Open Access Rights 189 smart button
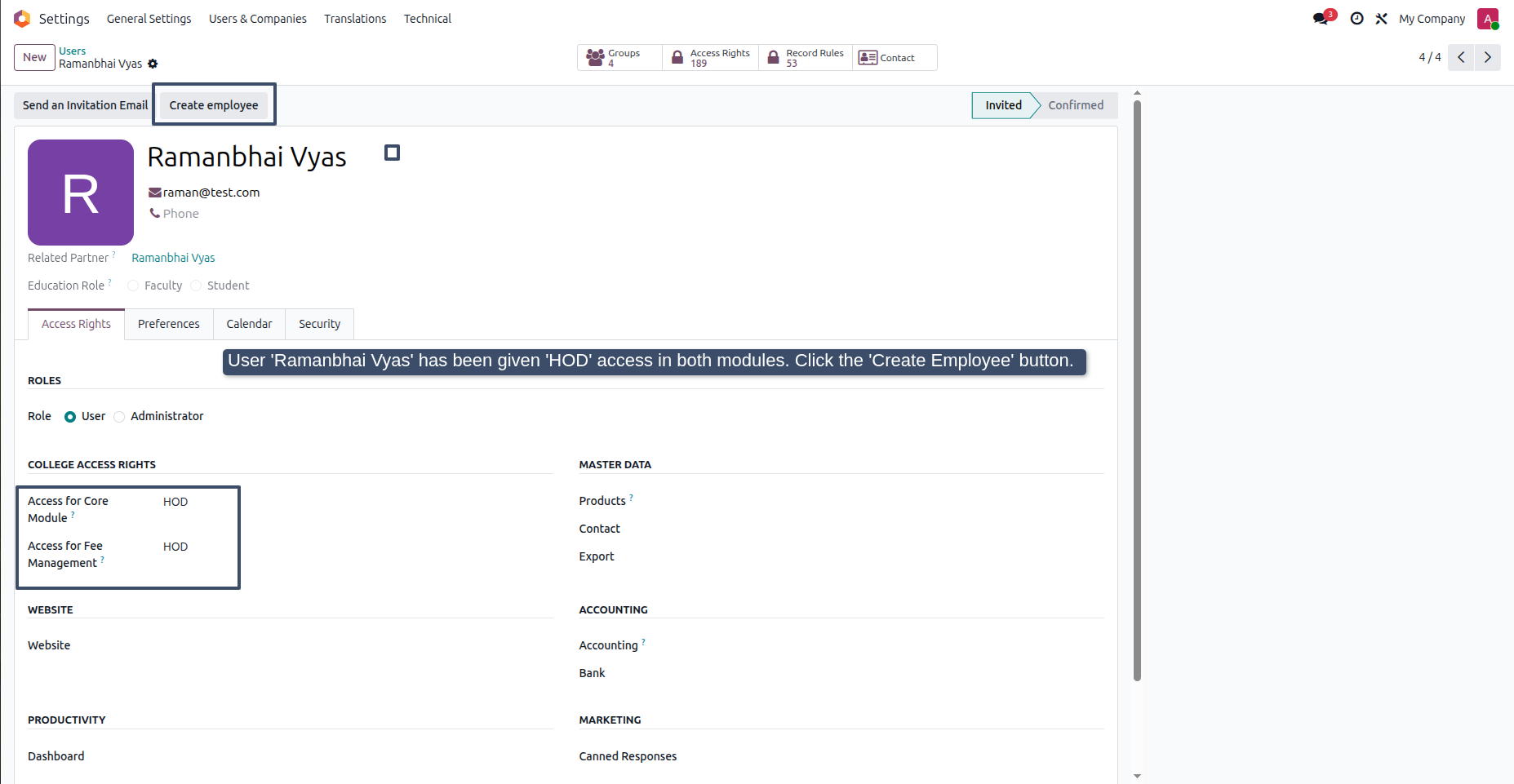Screen dimensions: 1514x784 tap(711, 57)
